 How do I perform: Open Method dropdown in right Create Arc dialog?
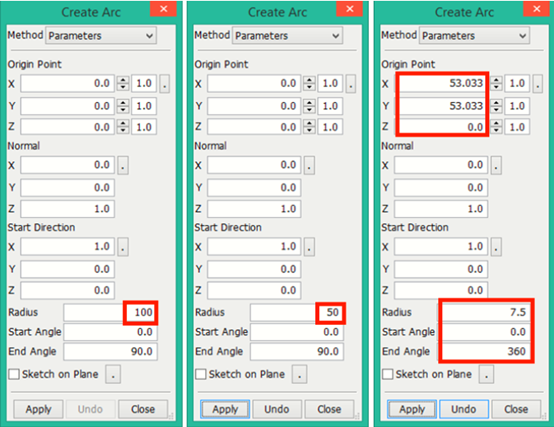[474, 36]
